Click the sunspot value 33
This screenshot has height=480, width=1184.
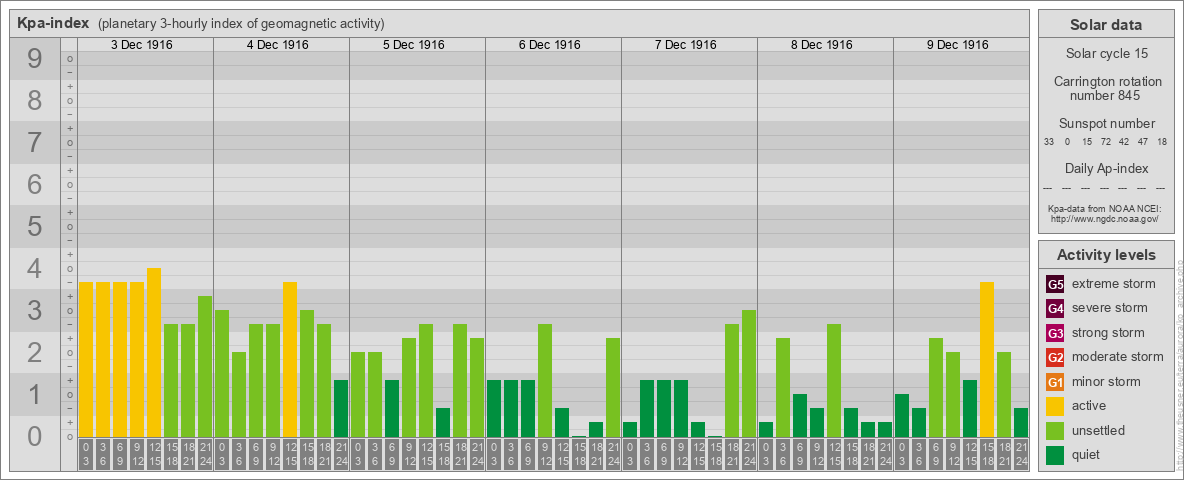(x=1049, y=142)
